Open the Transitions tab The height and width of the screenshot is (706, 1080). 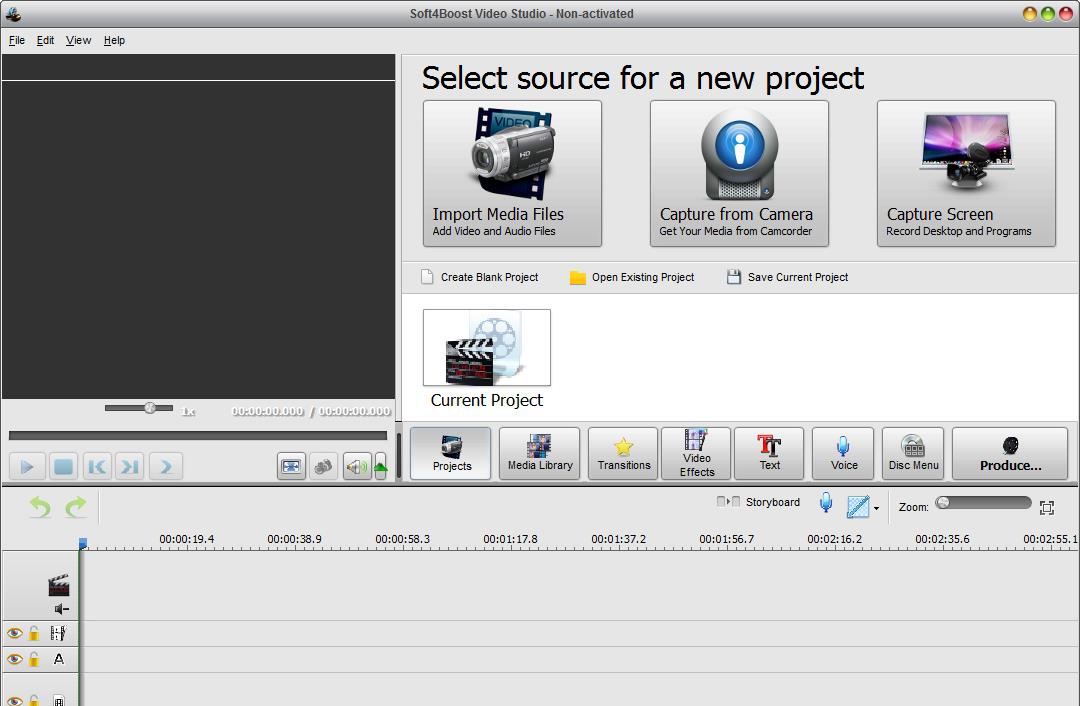623,453
